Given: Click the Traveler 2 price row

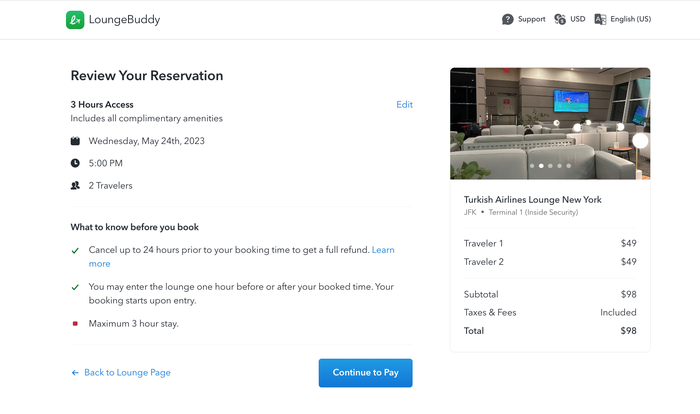Looking at the screenshot, I should point(550,262).
